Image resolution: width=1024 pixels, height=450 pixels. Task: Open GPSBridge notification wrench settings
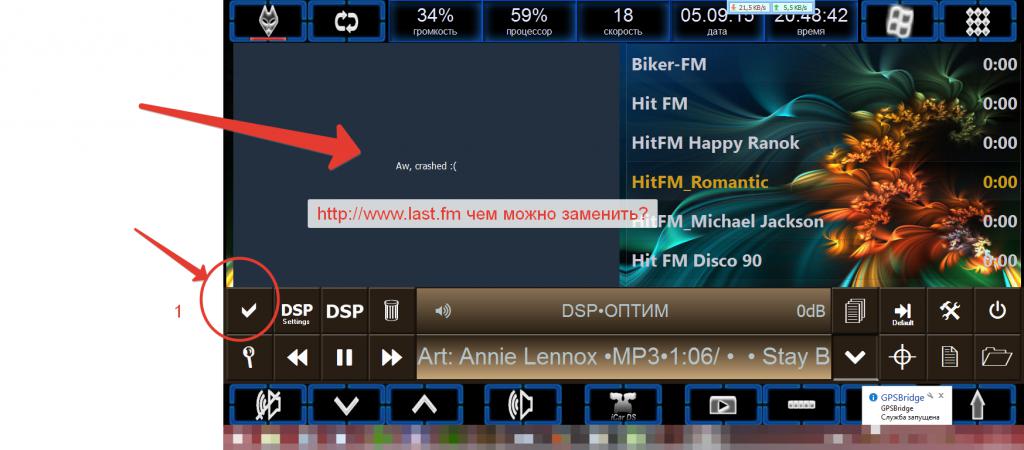(930, 396)
